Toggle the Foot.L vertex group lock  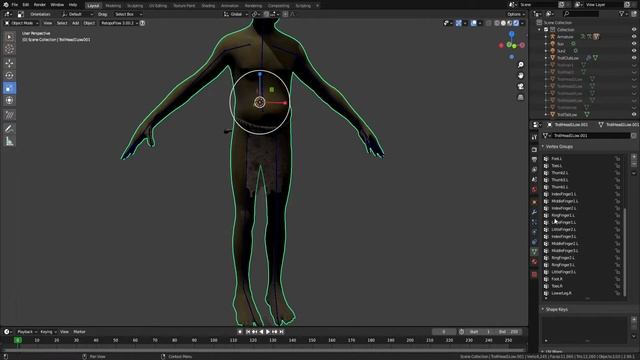(x=618, y=158)
